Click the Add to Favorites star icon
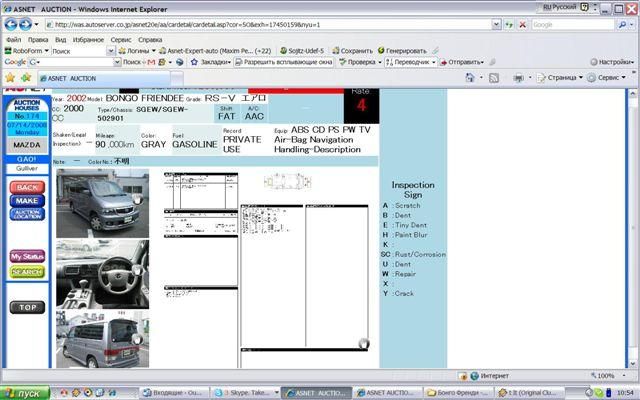Image resolution: width=640 pixels, height=400 pixels. coord(26,78)
